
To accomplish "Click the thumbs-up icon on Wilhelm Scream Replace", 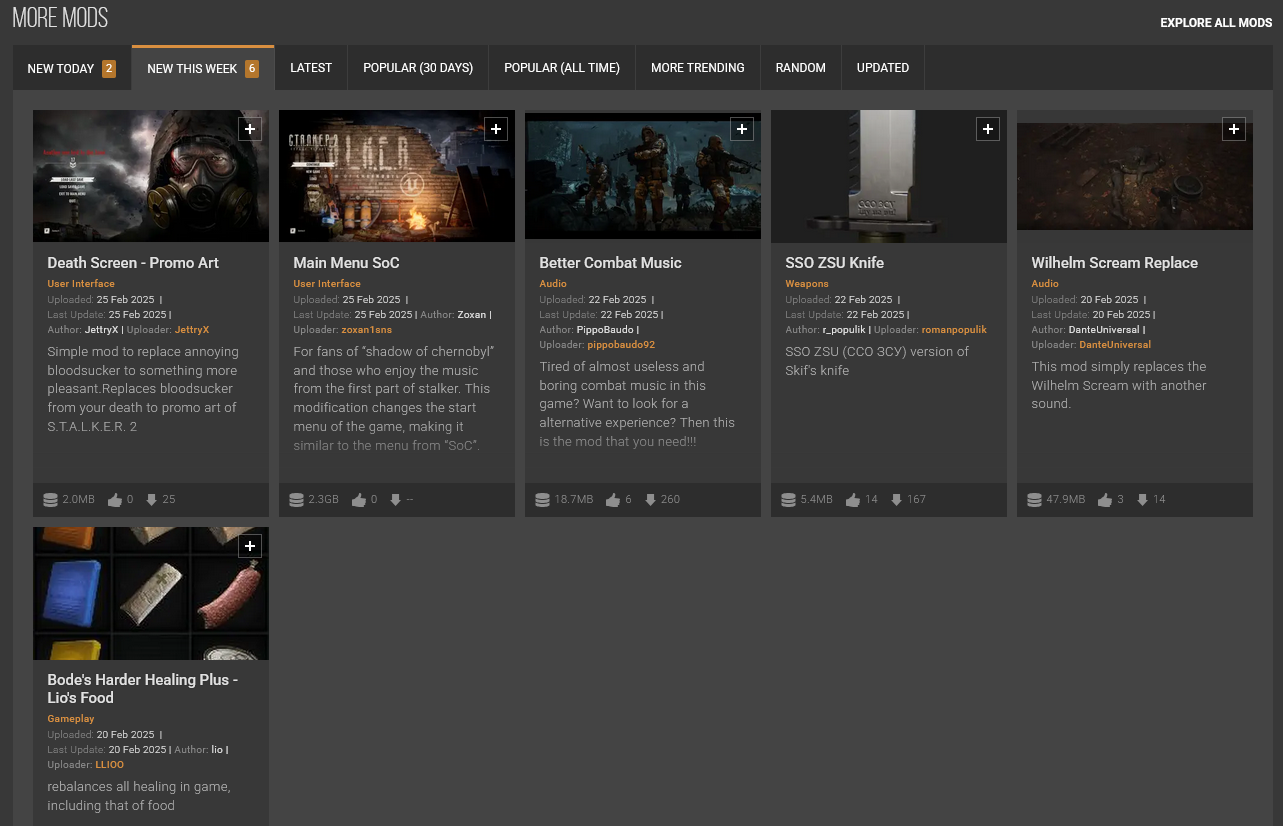I will (1105, 499).
